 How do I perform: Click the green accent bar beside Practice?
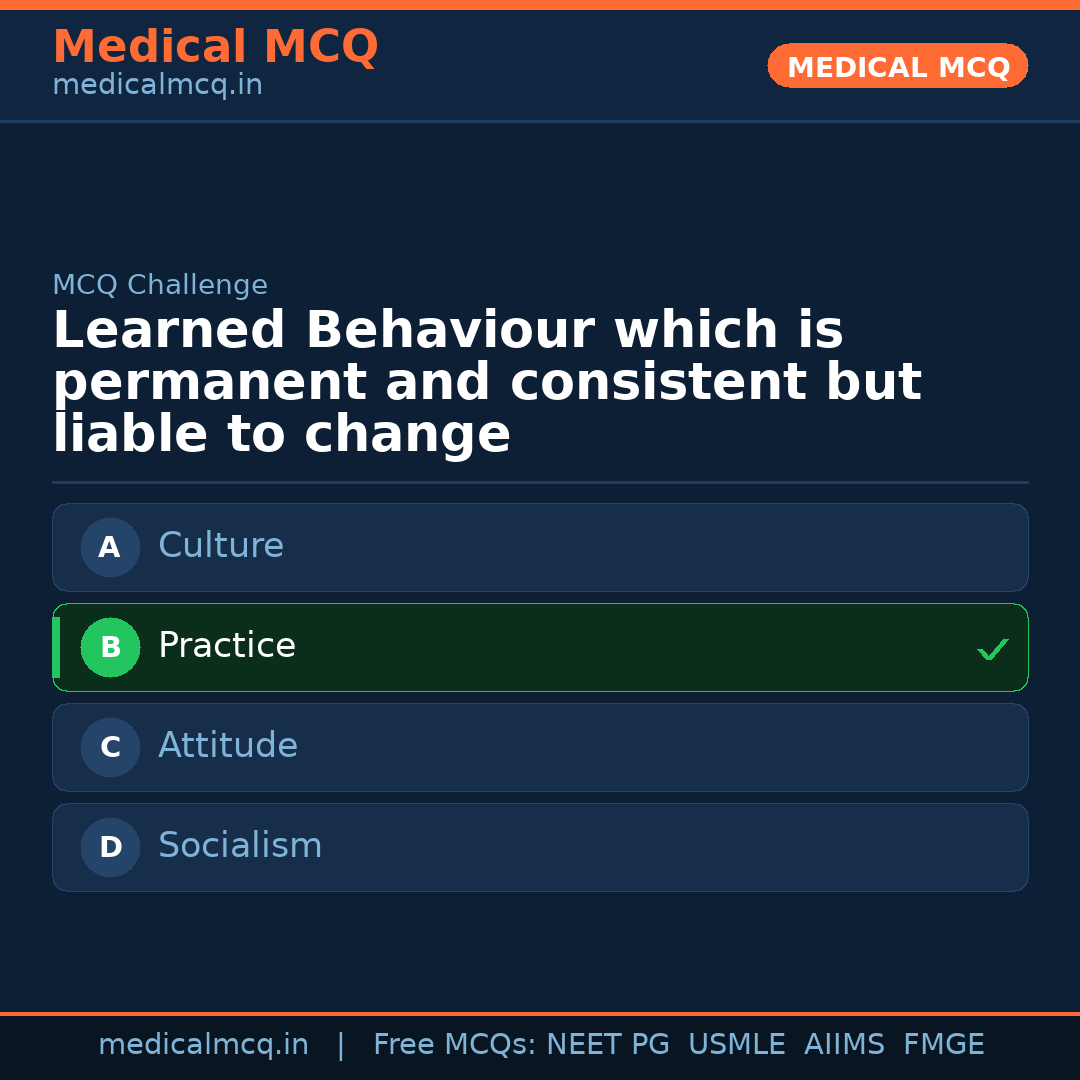[x=55, y=647]
